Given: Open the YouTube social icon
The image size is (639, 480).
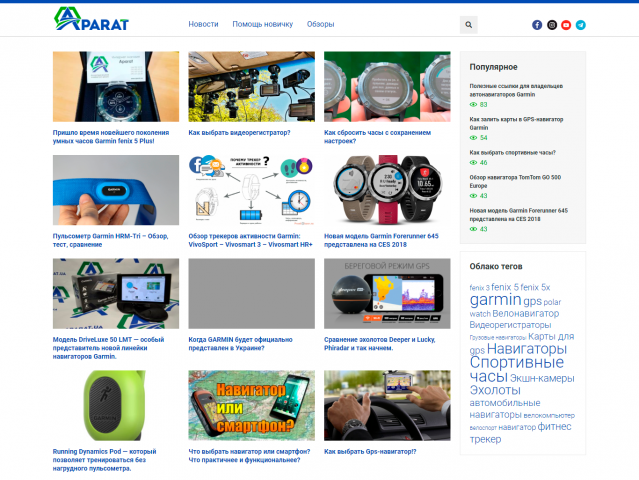Looking at the screenshot, I should [566, 25].
